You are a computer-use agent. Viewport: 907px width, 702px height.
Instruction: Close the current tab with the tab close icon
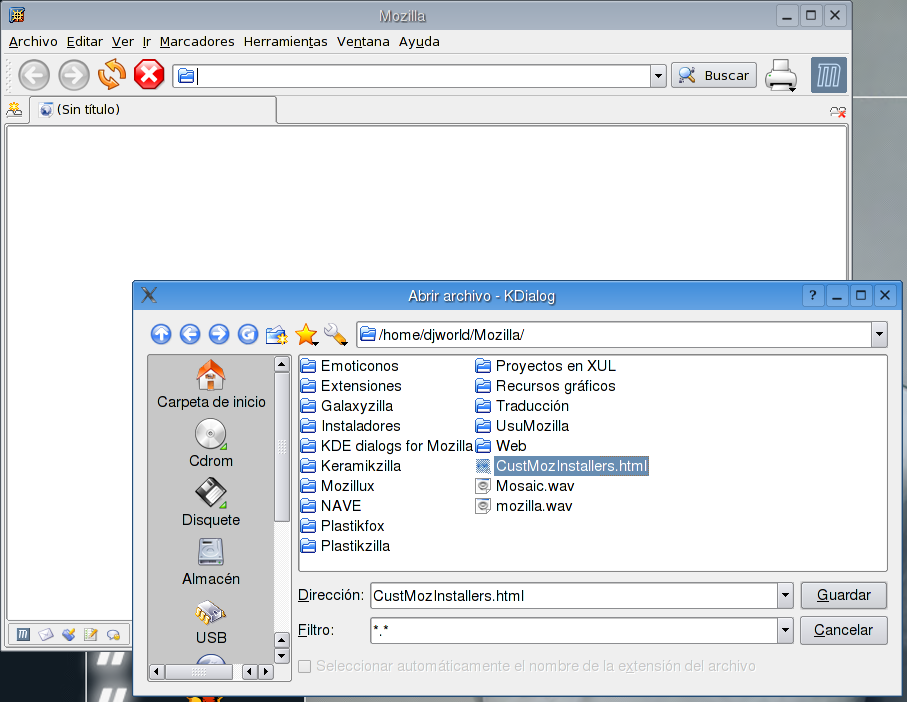pos(838,112)
